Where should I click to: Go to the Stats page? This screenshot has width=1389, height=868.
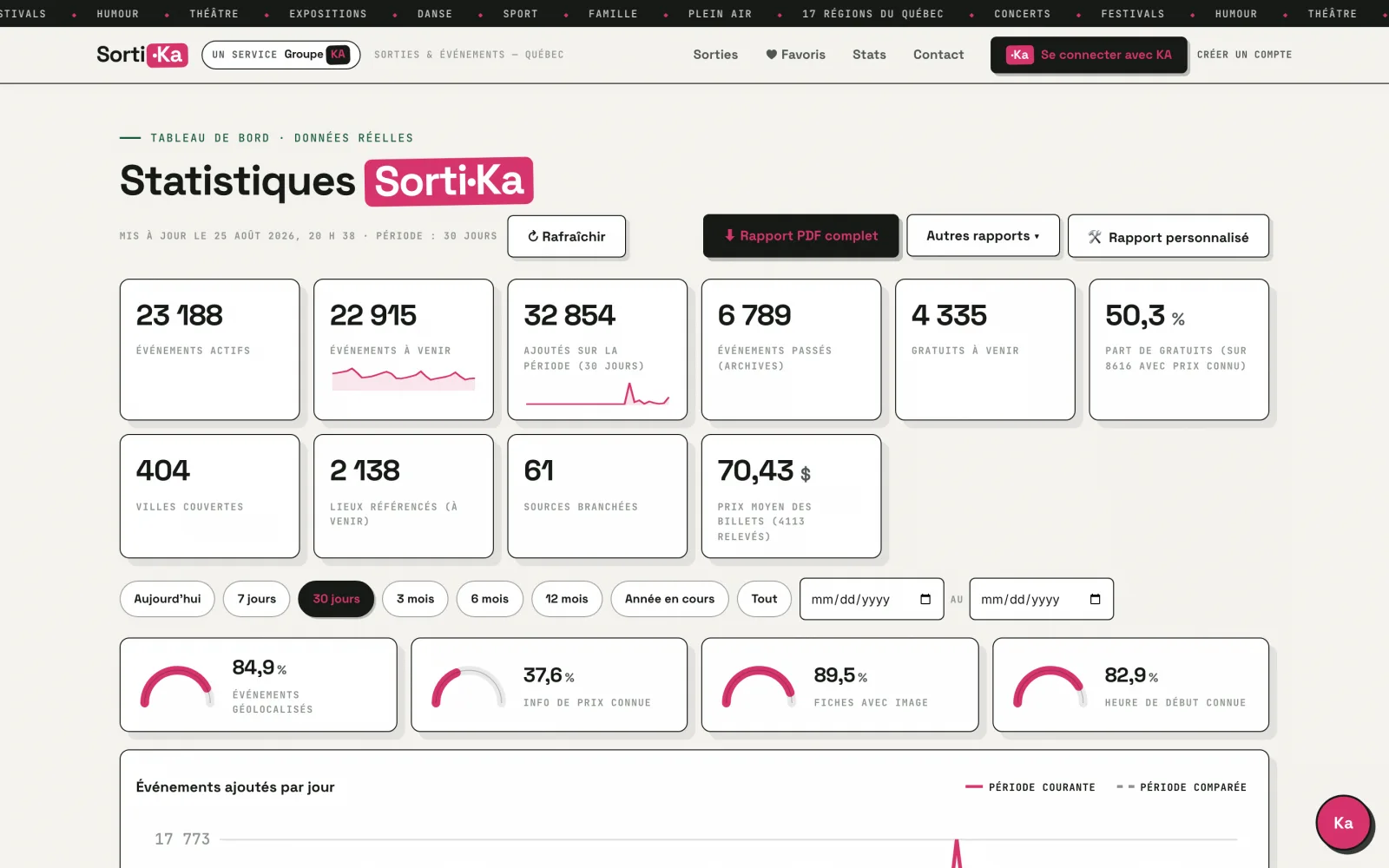pos(869,55)
